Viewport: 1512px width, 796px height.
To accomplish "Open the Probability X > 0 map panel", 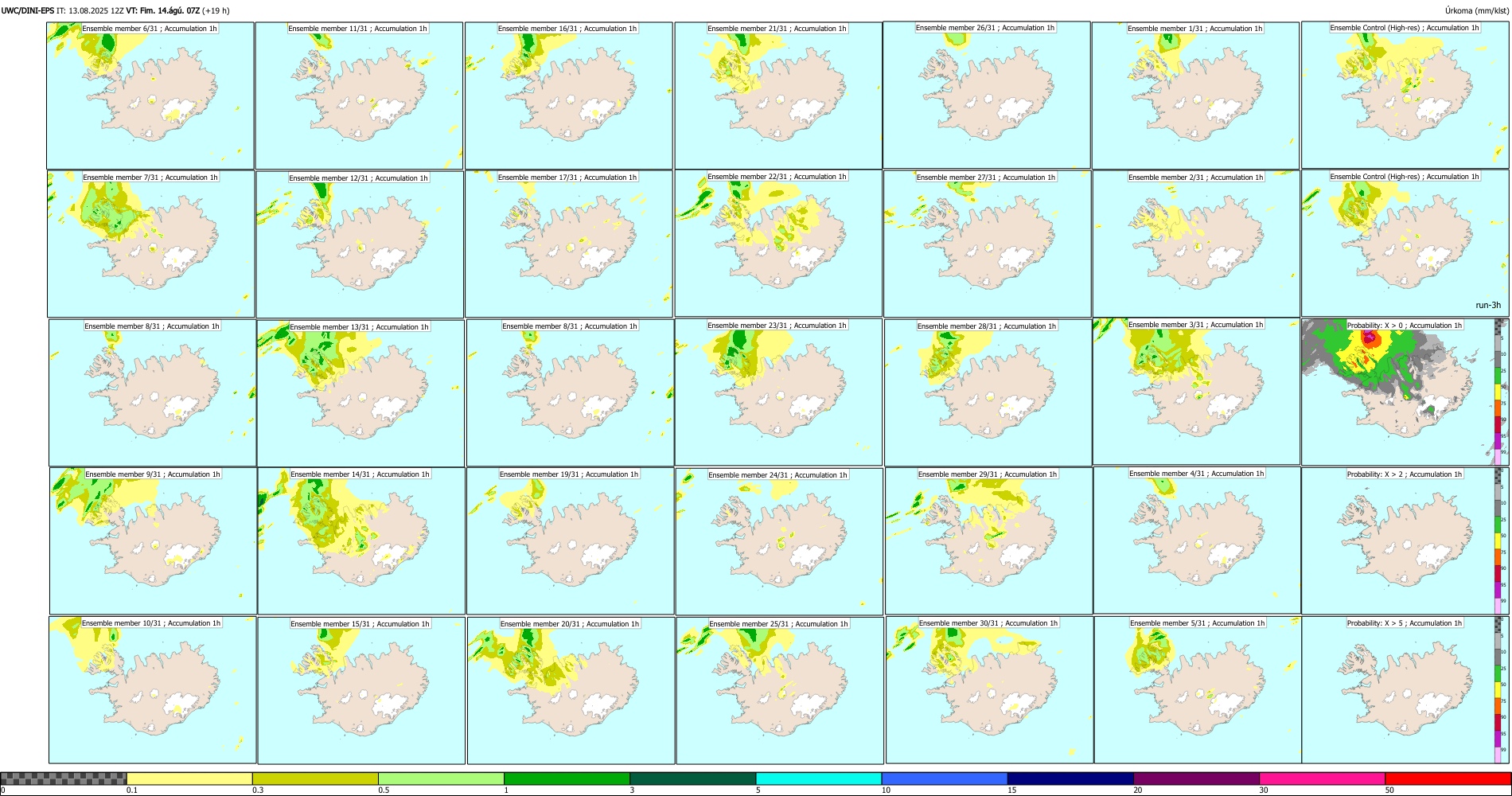I will (1405, 392).
